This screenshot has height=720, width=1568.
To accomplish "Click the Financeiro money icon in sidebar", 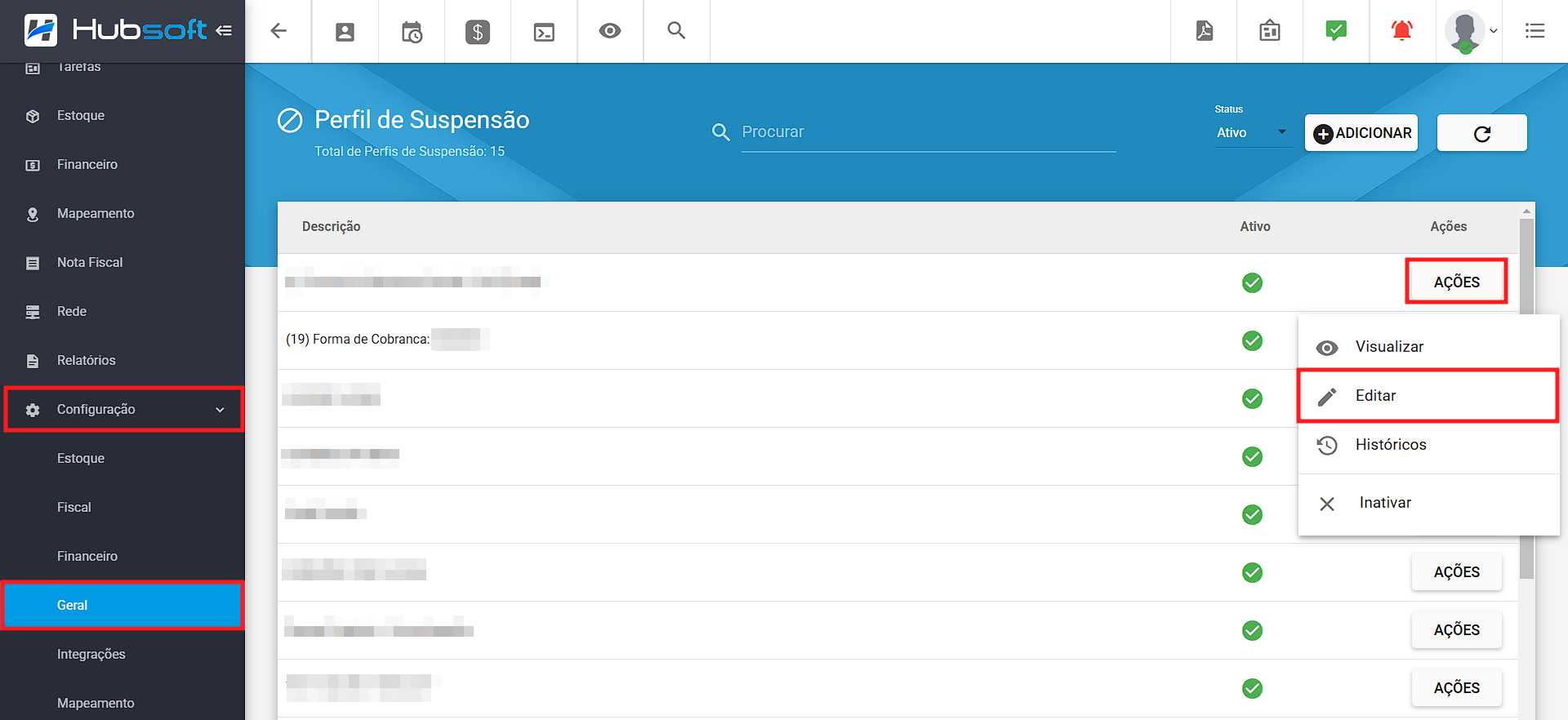I will click(33, 165).
